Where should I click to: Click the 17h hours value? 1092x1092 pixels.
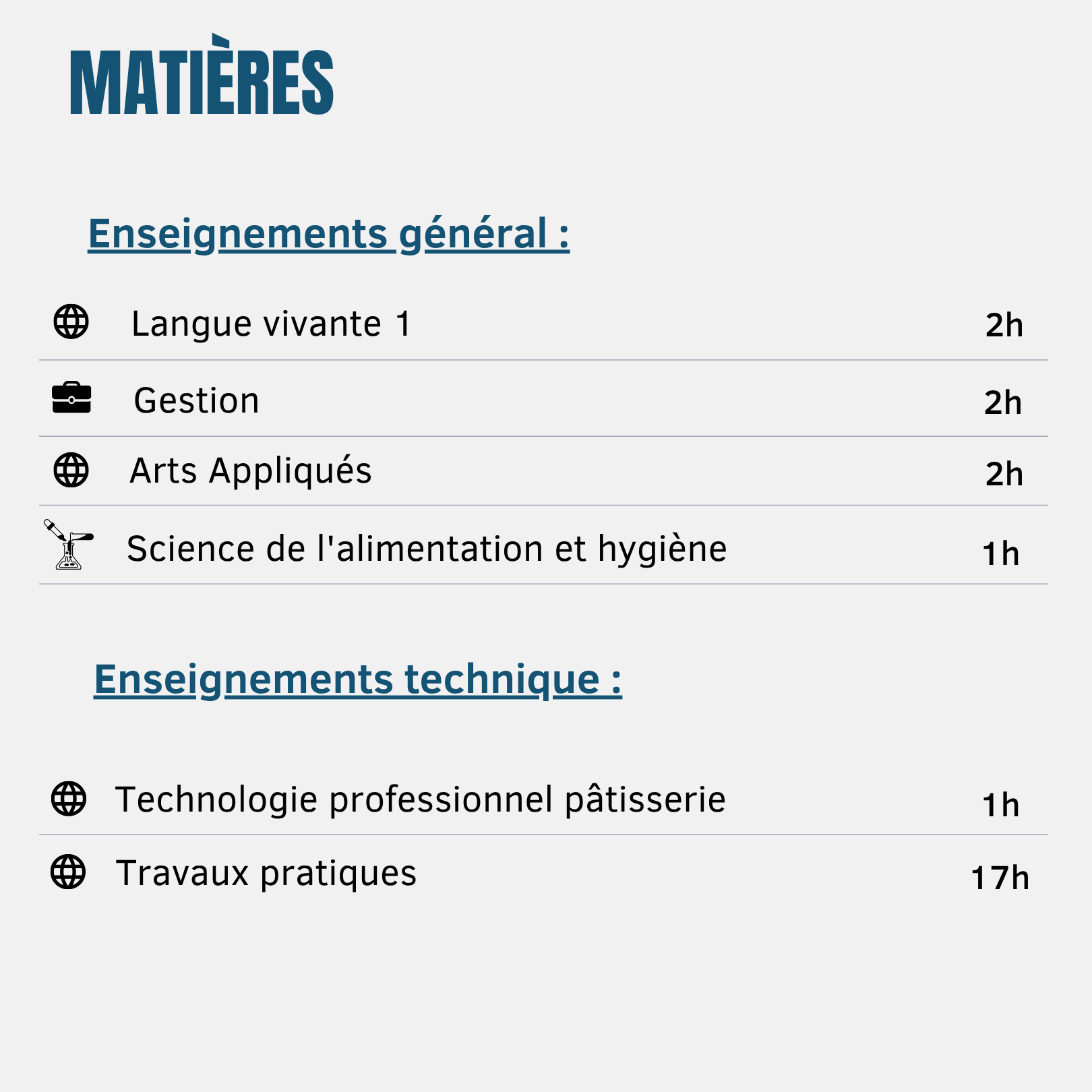pyautogui.click(x=1000, y=878)
